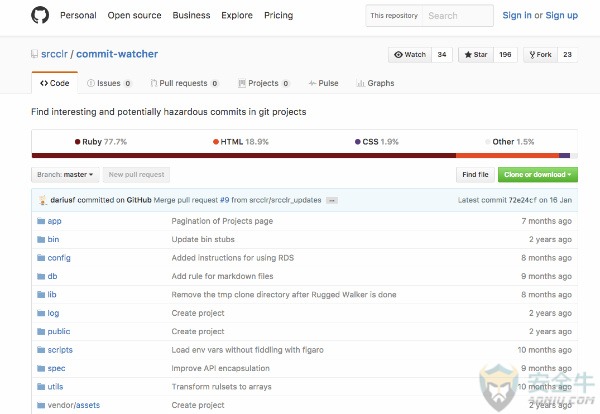Viewport: 600px width, 414px height.
Task: Expand the commit message ellipsis
Action: click(x=332, y=200)
